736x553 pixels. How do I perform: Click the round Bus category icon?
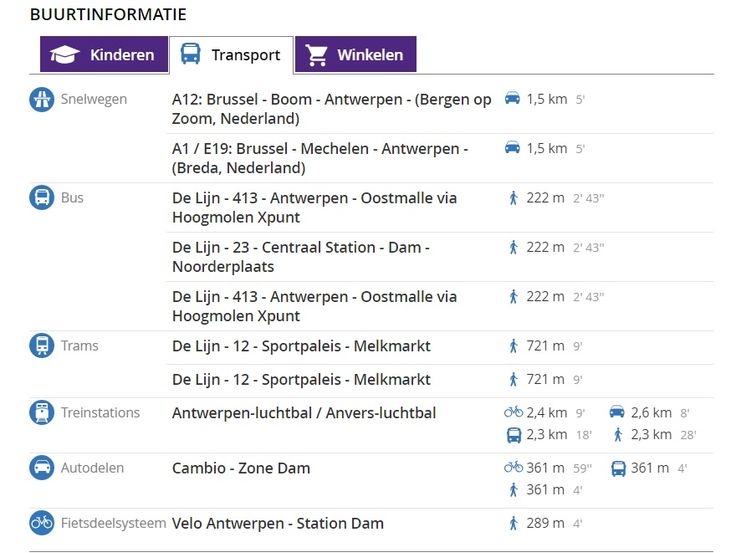pyautogui.click(x=42, y=198)
